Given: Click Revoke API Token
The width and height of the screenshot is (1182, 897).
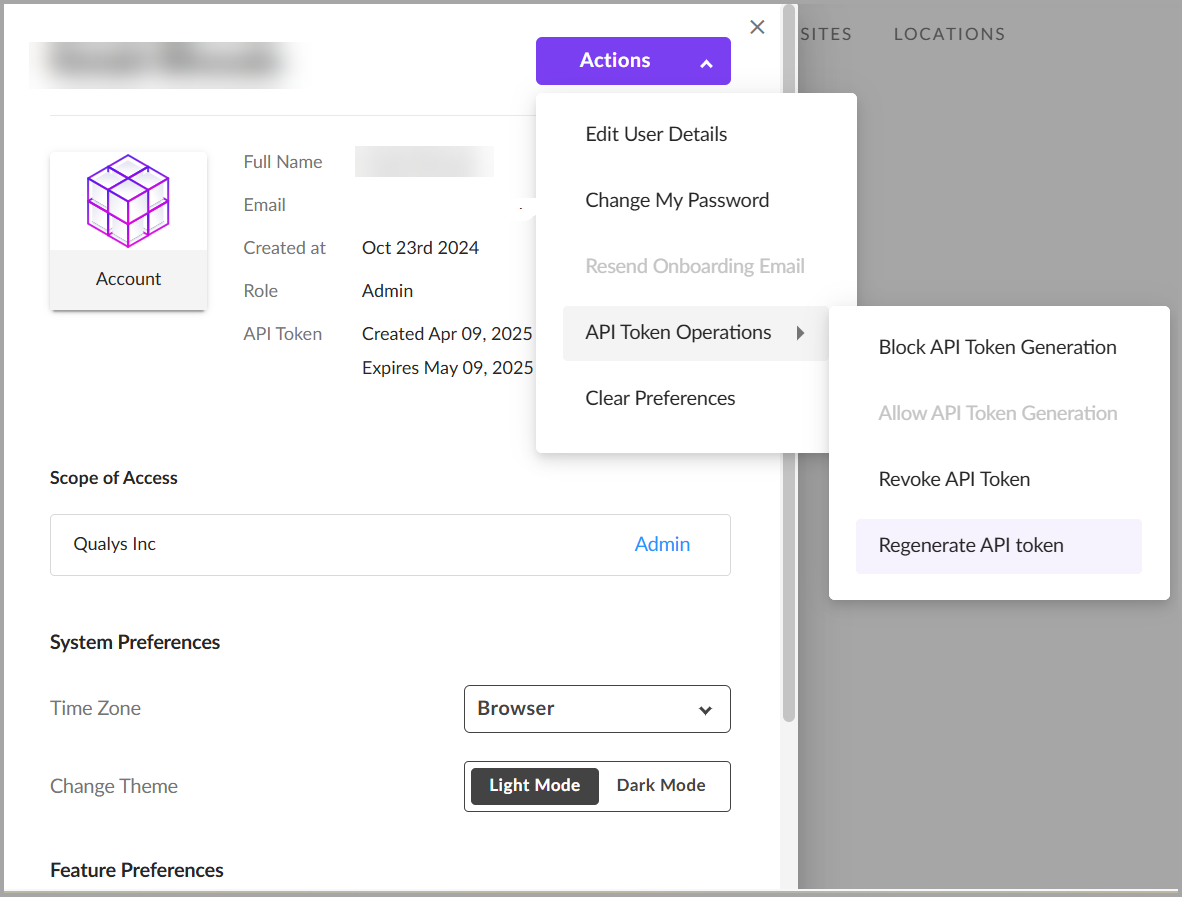Looking at the screenshot, I should click(x=954, y=480).
